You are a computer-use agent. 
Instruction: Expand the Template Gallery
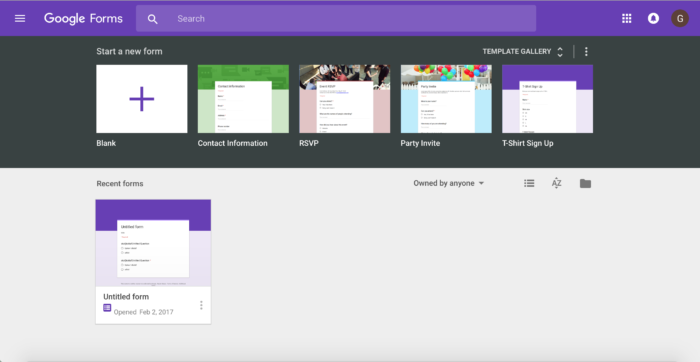point(523,51)
